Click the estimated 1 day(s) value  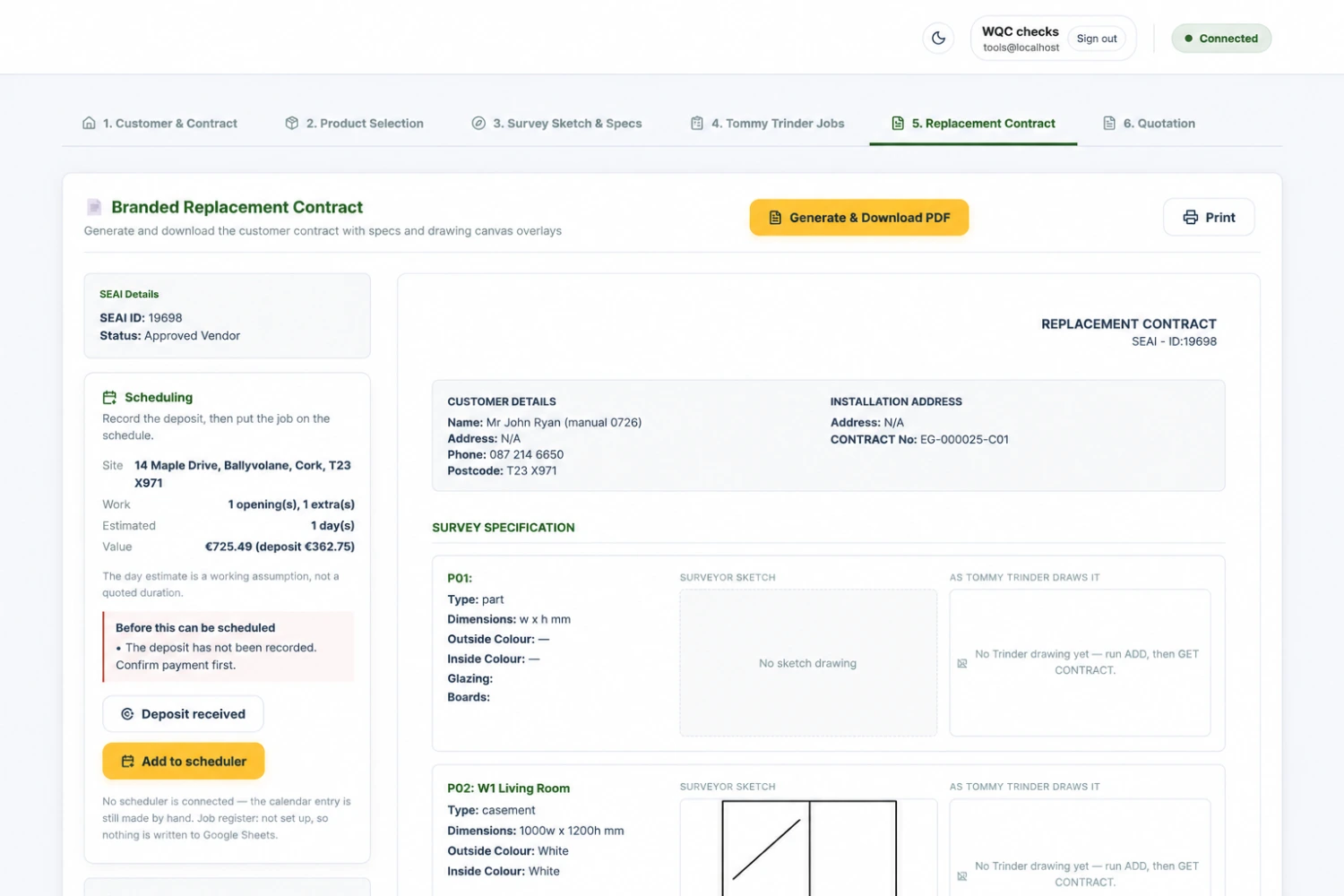(x=332, y=526)
